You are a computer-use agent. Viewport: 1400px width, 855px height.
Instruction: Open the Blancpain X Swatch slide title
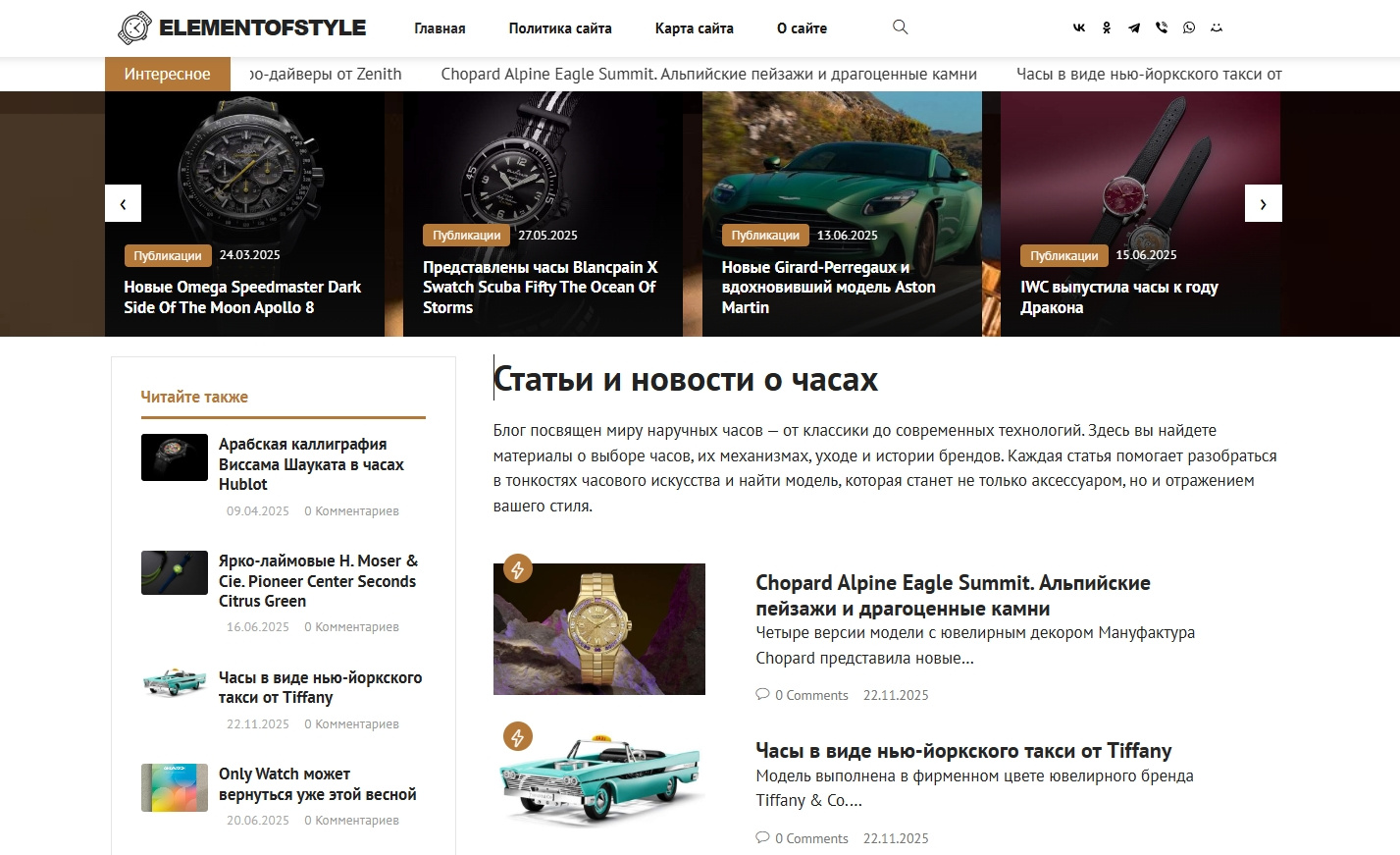pos(540,287)
